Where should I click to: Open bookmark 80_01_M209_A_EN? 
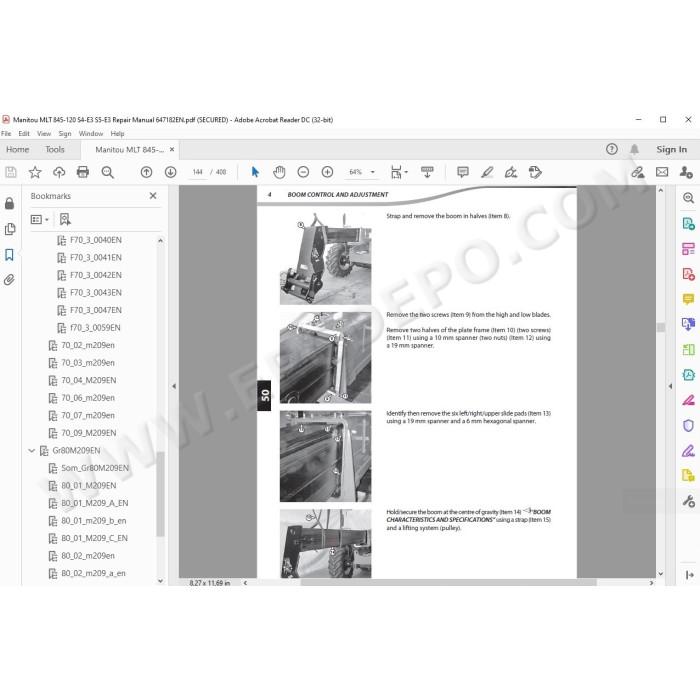[95, 503]
